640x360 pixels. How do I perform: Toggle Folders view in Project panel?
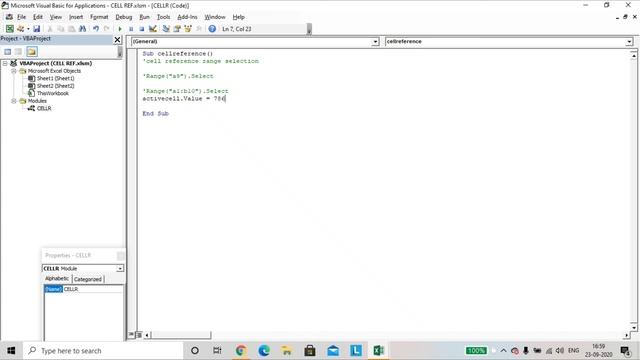pyautogui.click(x=32, y=51)
